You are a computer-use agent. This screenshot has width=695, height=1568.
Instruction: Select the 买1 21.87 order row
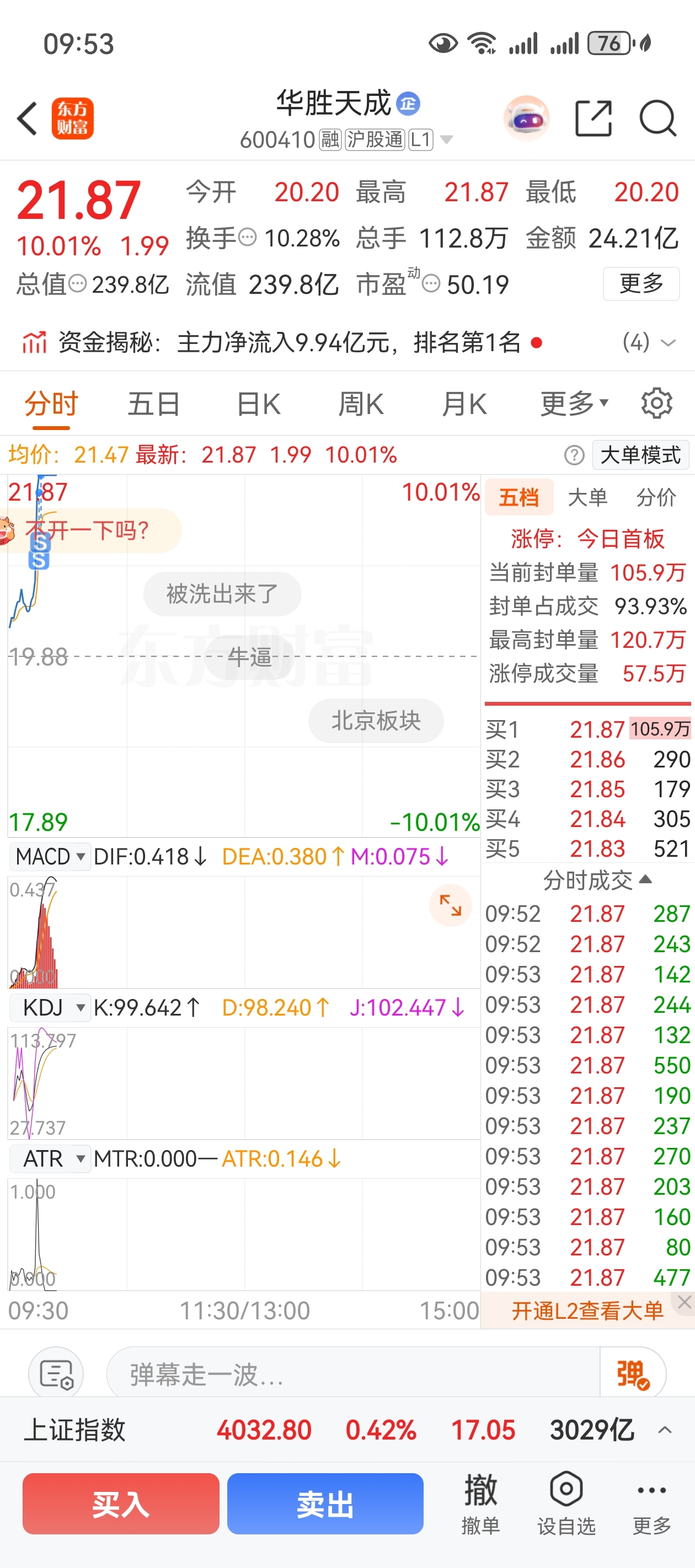587,729
